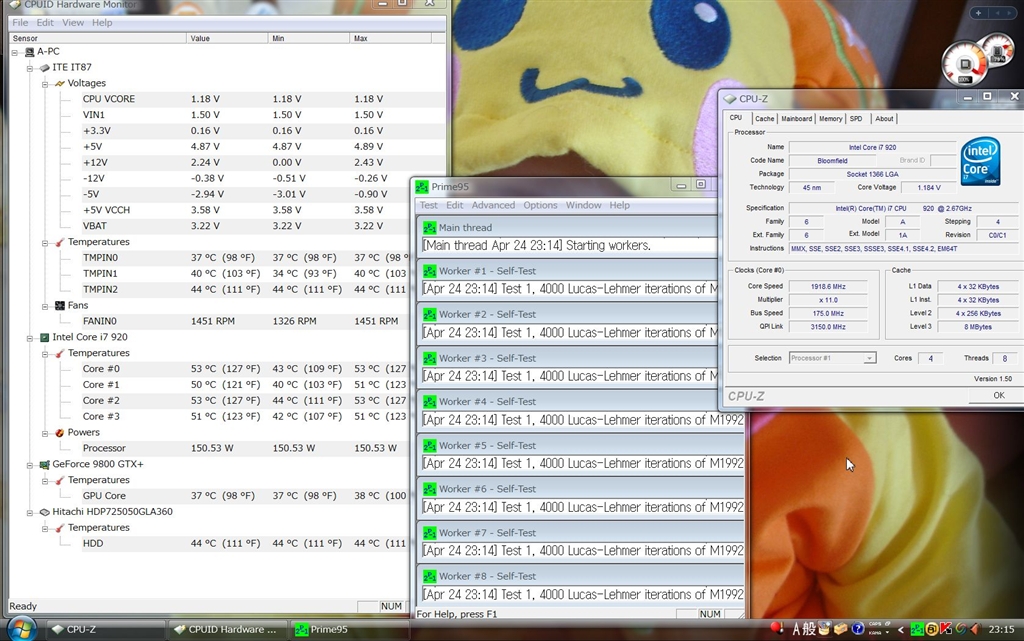Click the Sensor column header
The height and width of the screenshot is (641, 1024).
(98, 39)
